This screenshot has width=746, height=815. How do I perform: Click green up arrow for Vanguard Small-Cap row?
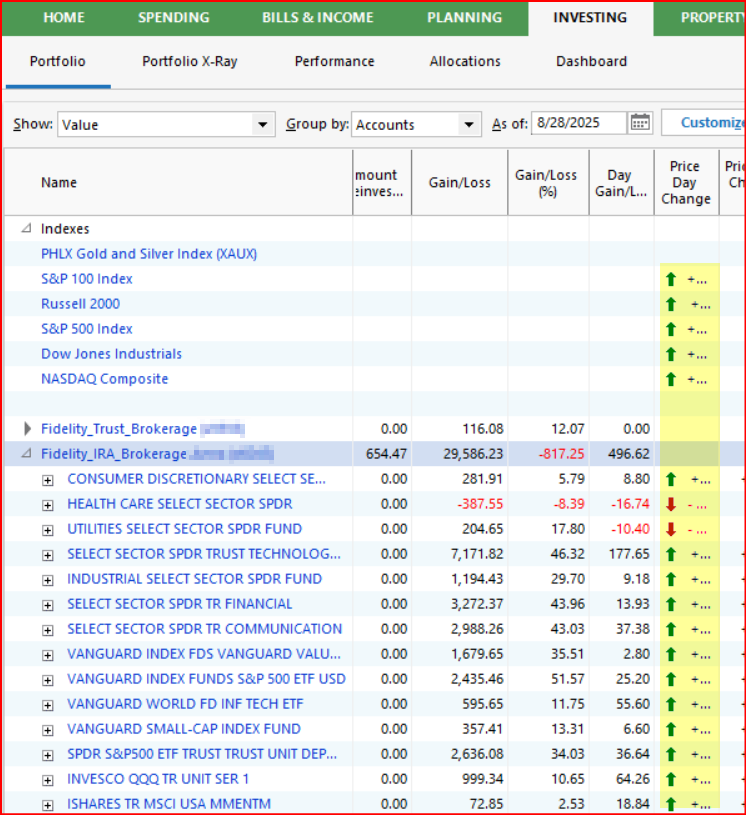[671, 729]
